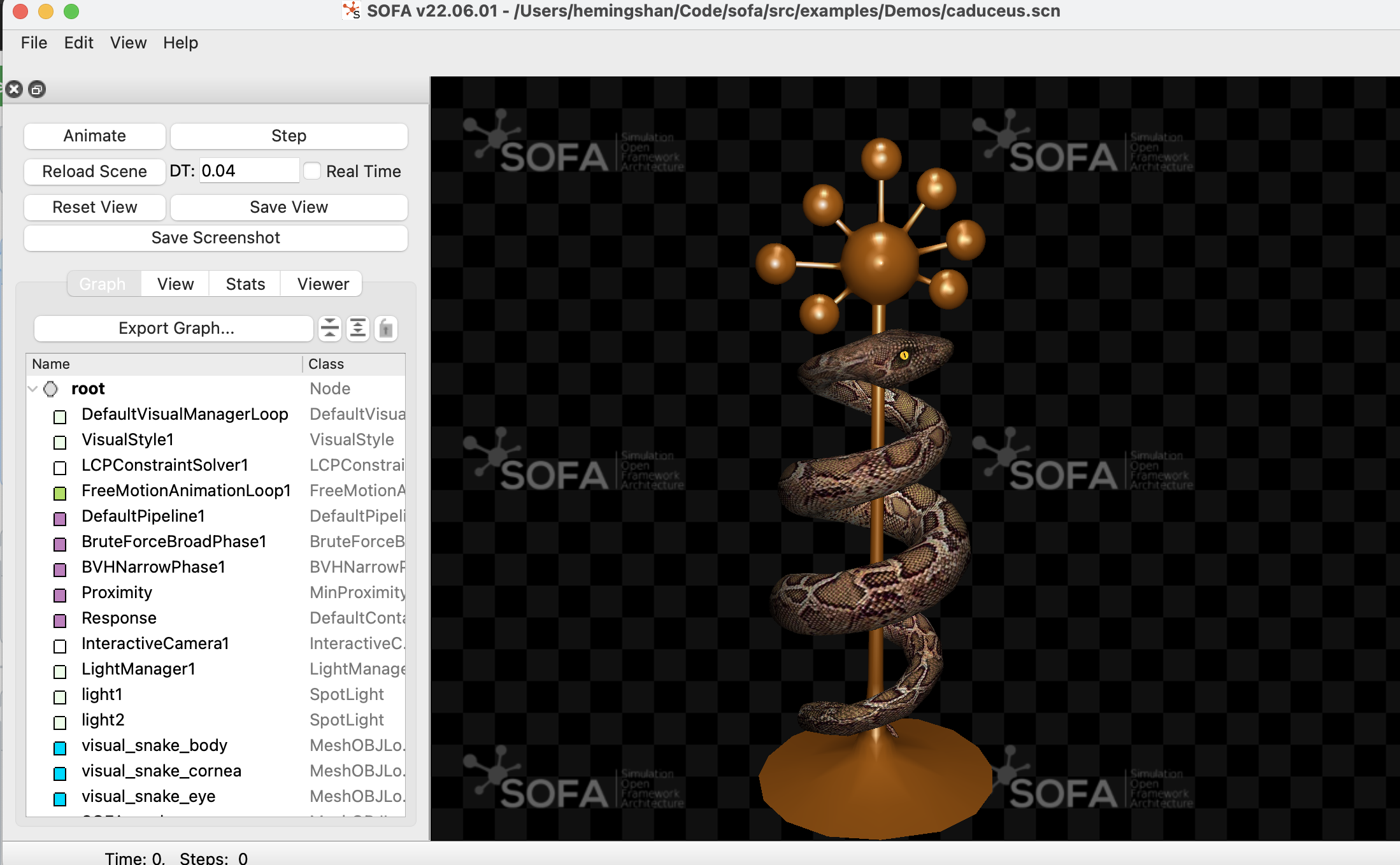Open the Help menu

click(x=180, y=43)
